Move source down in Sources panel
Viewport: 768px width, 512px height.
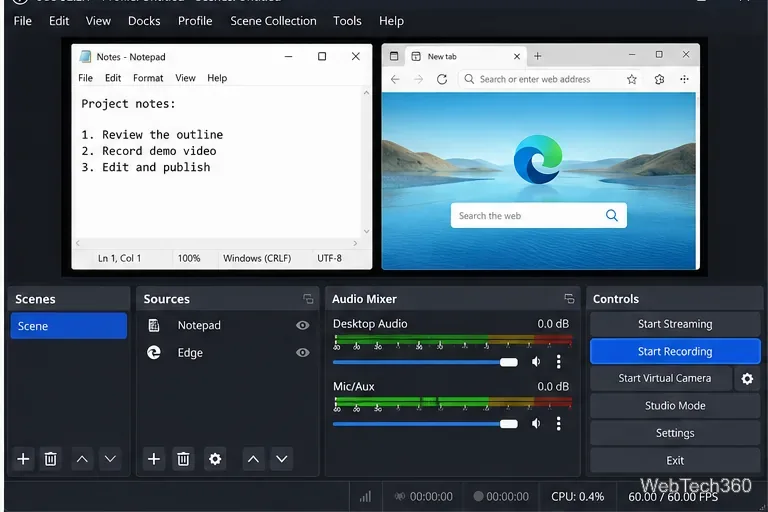282,459
